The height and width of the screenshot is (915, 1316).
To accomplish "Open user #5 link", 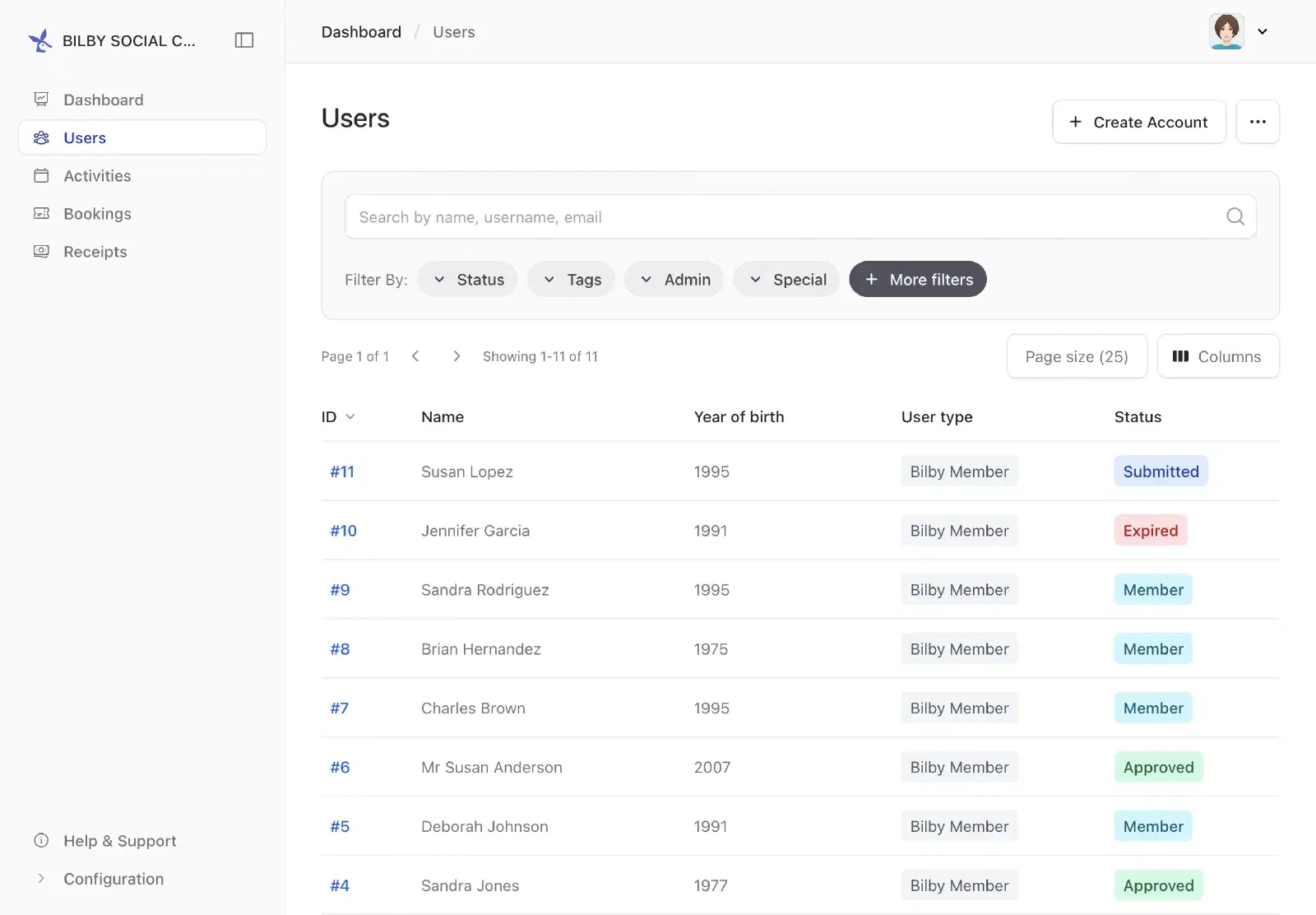I will [x=340, y=827].
